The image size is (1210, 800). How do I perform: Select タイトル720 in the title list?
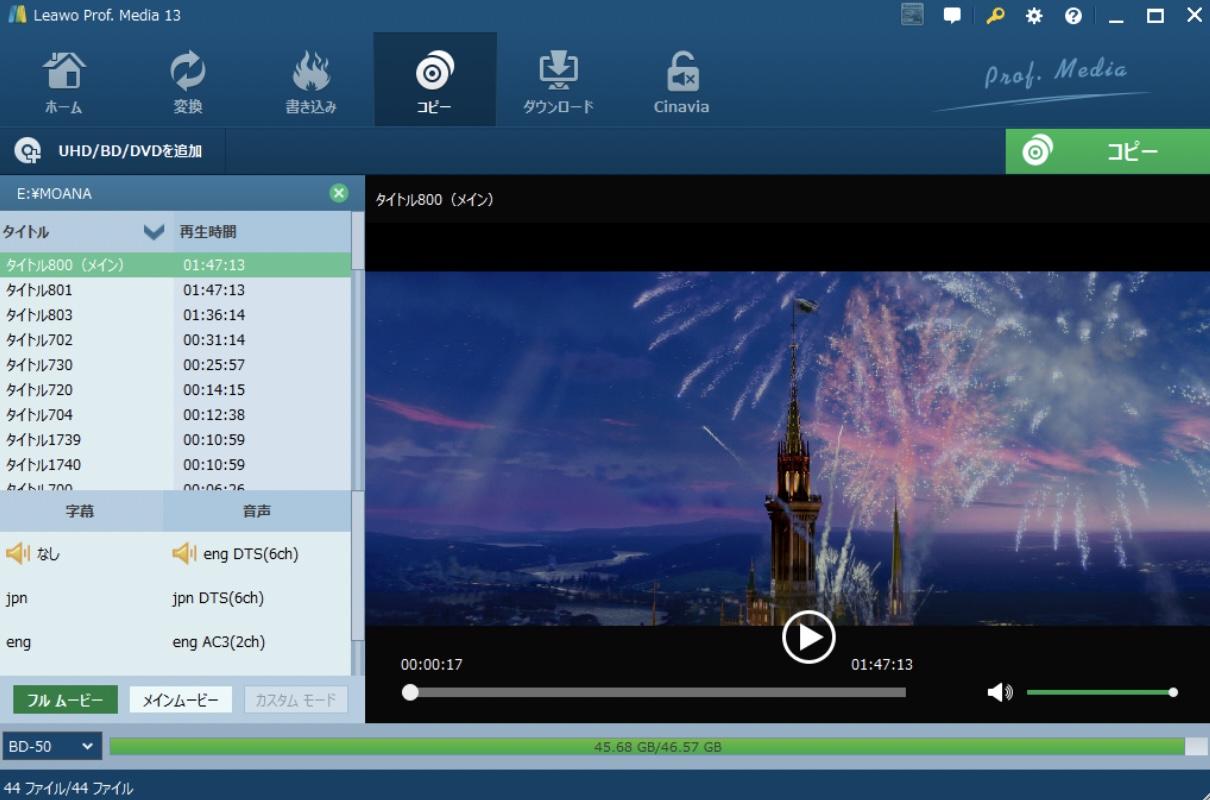point(175,390)
